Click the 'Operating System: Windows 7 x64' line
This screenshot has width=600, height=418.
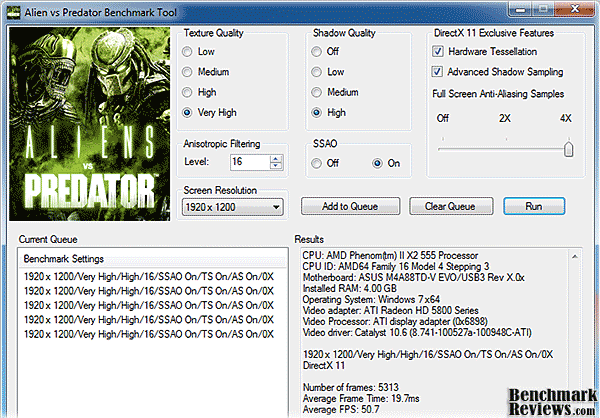click(371, 299)
